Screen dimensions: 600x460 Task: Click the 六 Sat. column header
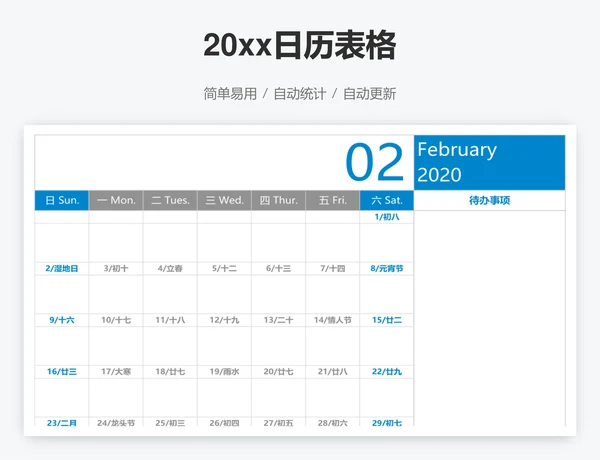click(387, 200)
